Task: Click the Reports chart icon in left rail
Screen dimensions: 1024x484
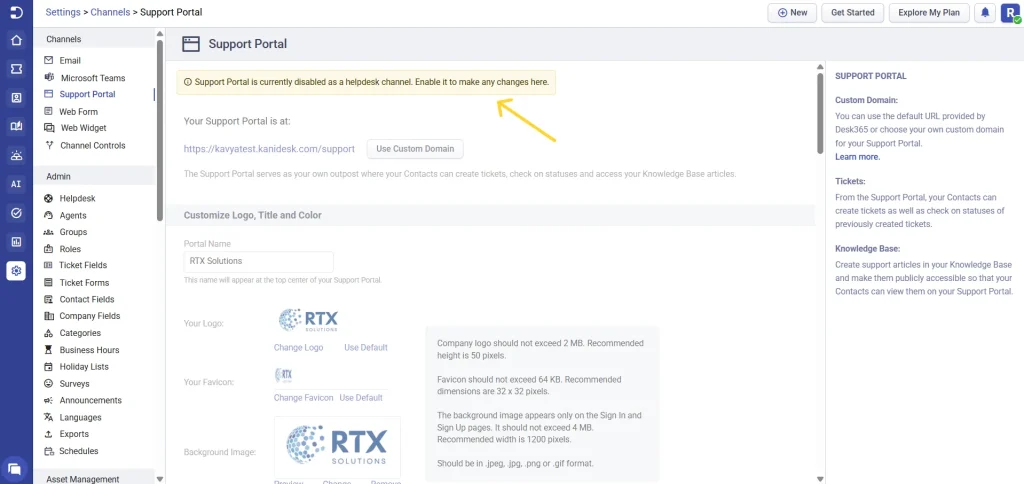Action: tap(16, 242)
